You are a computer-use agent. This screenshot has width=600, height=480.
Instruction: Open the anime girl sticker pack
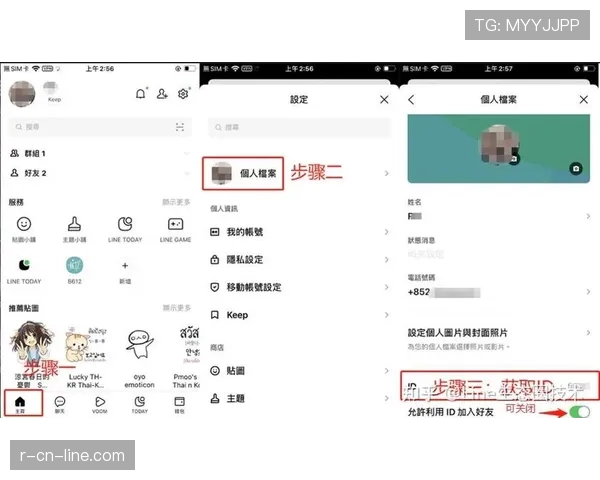[31, 354]
